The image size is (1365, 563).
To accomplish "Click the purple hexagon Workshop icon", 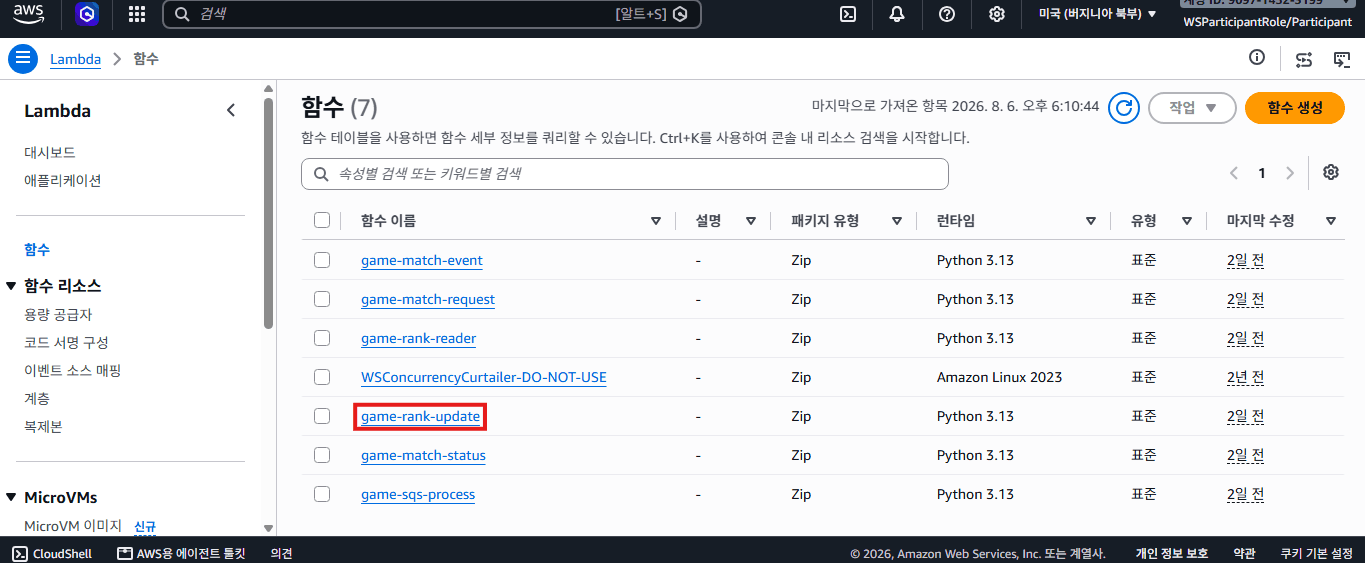I will (x=87, y=14).
